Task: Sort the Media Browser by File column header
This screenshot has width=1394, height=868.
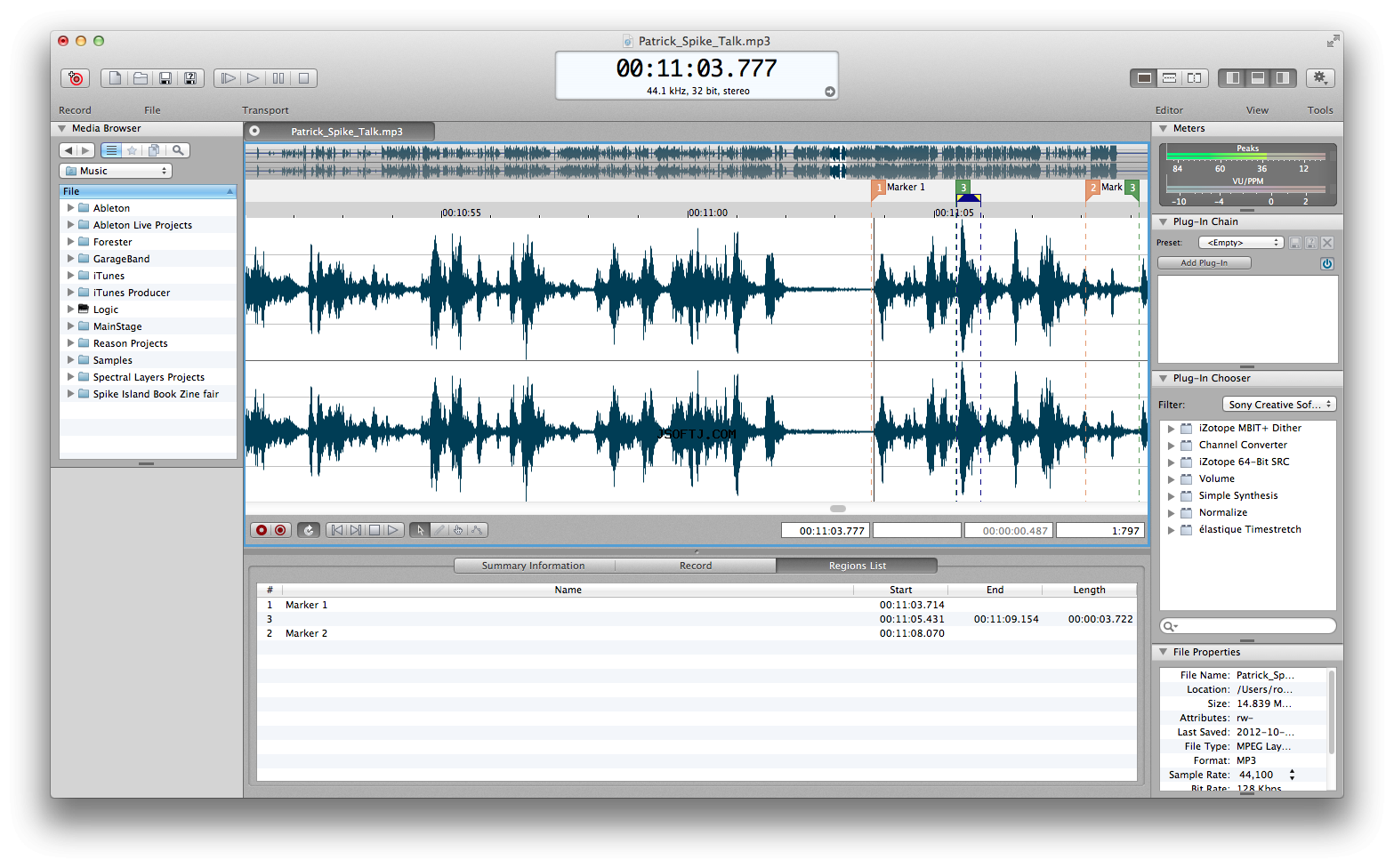Action: coord(148,191)
